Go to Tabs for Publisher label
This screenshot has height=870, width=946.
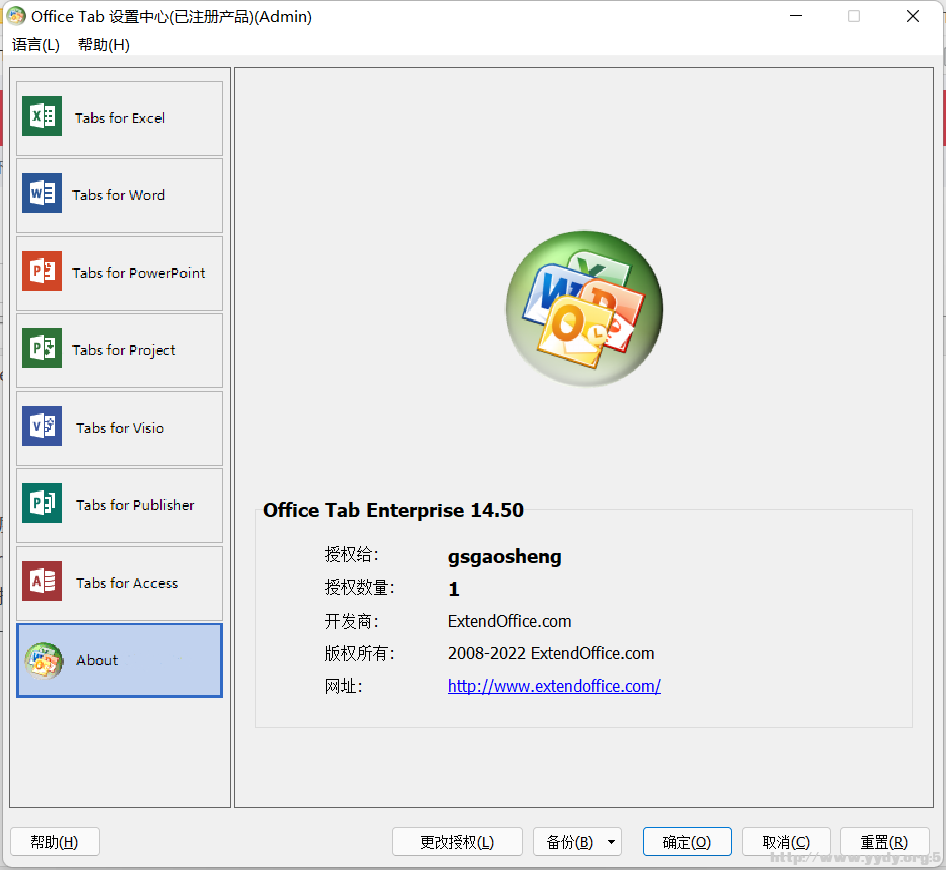(135, 505)
